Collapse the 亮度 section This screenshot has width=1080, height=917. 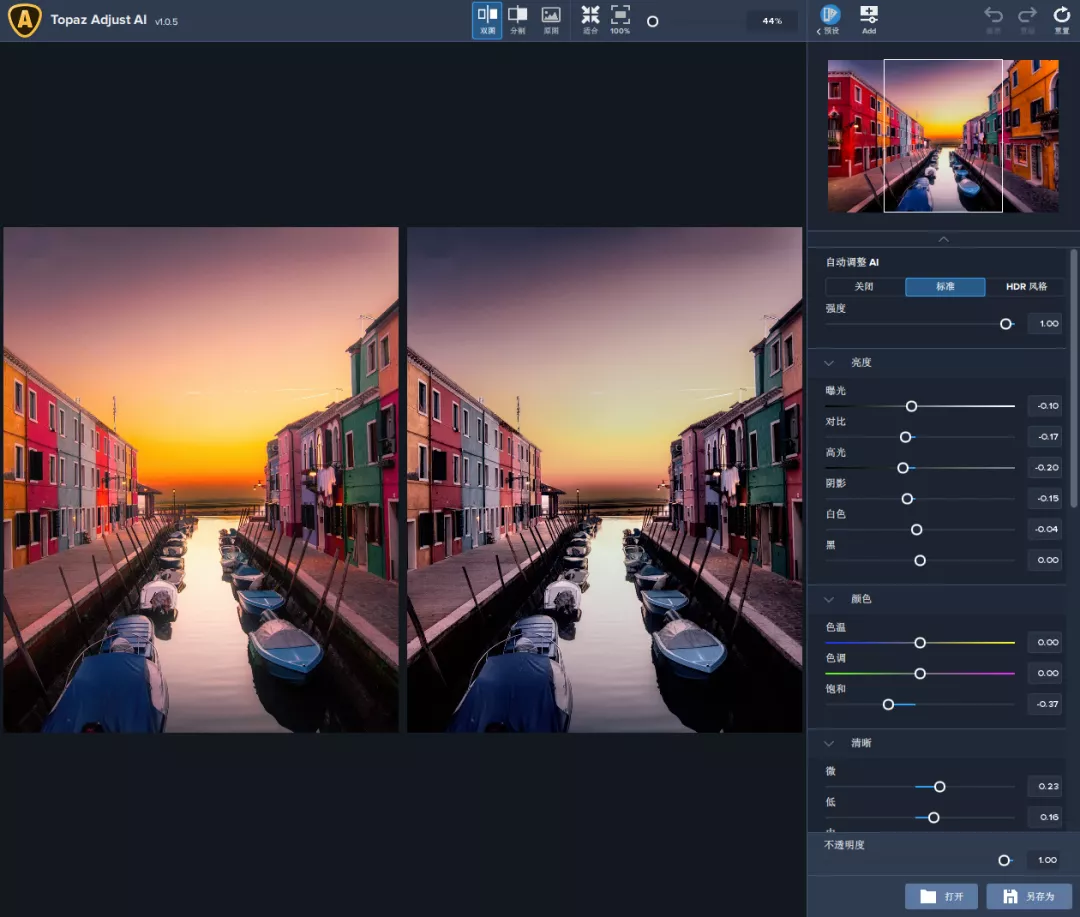click(x=829, y=363)
